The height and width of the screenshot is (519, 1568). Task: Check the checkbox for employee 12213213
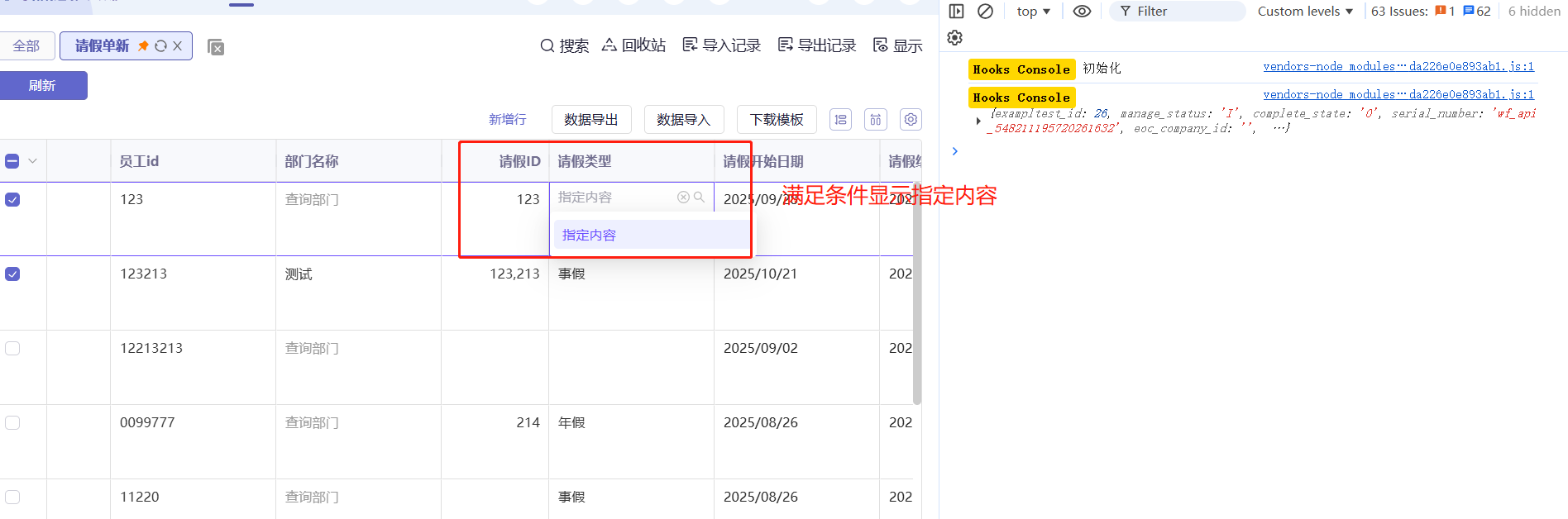(x=12, y=349)
